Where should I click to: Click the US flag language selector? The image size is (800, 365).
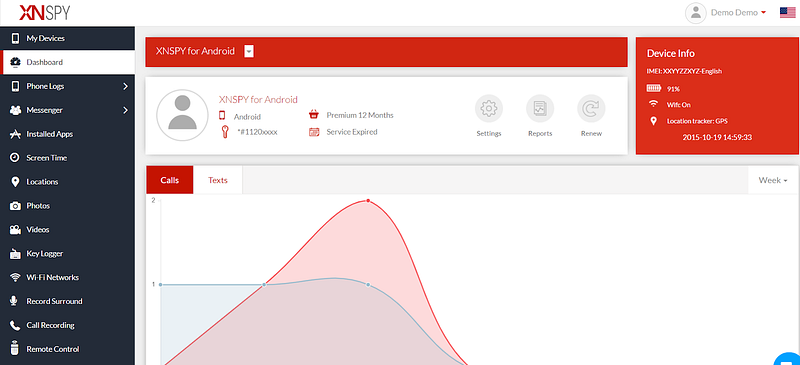(787, 13)
